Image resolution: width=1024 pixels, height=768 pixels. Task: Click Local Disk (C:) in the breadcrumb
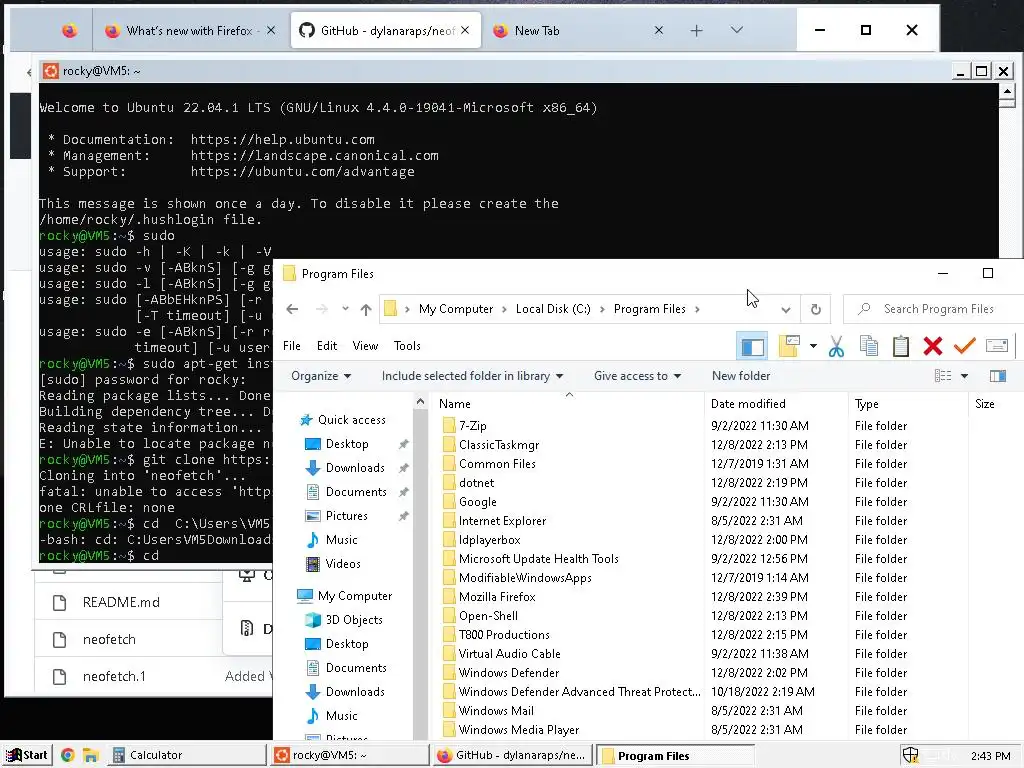[552, 310]
